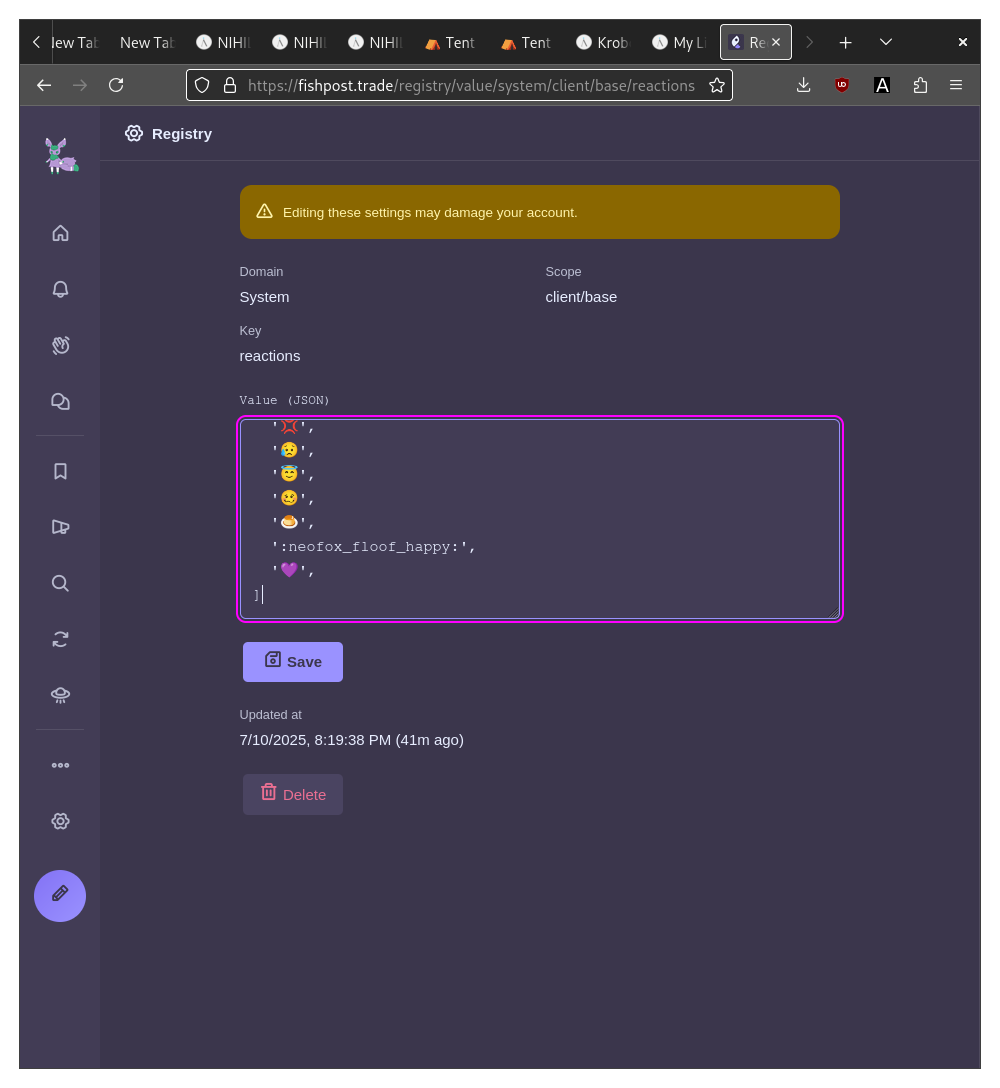Click the black A extension icon

coord(882,85)
